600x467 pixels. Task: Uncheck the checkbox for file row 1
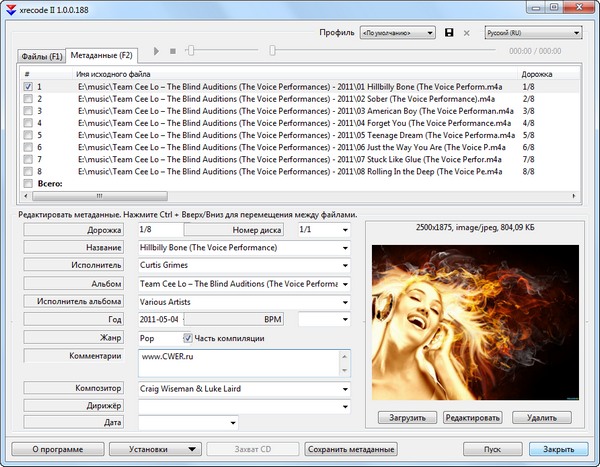[27, 87]
